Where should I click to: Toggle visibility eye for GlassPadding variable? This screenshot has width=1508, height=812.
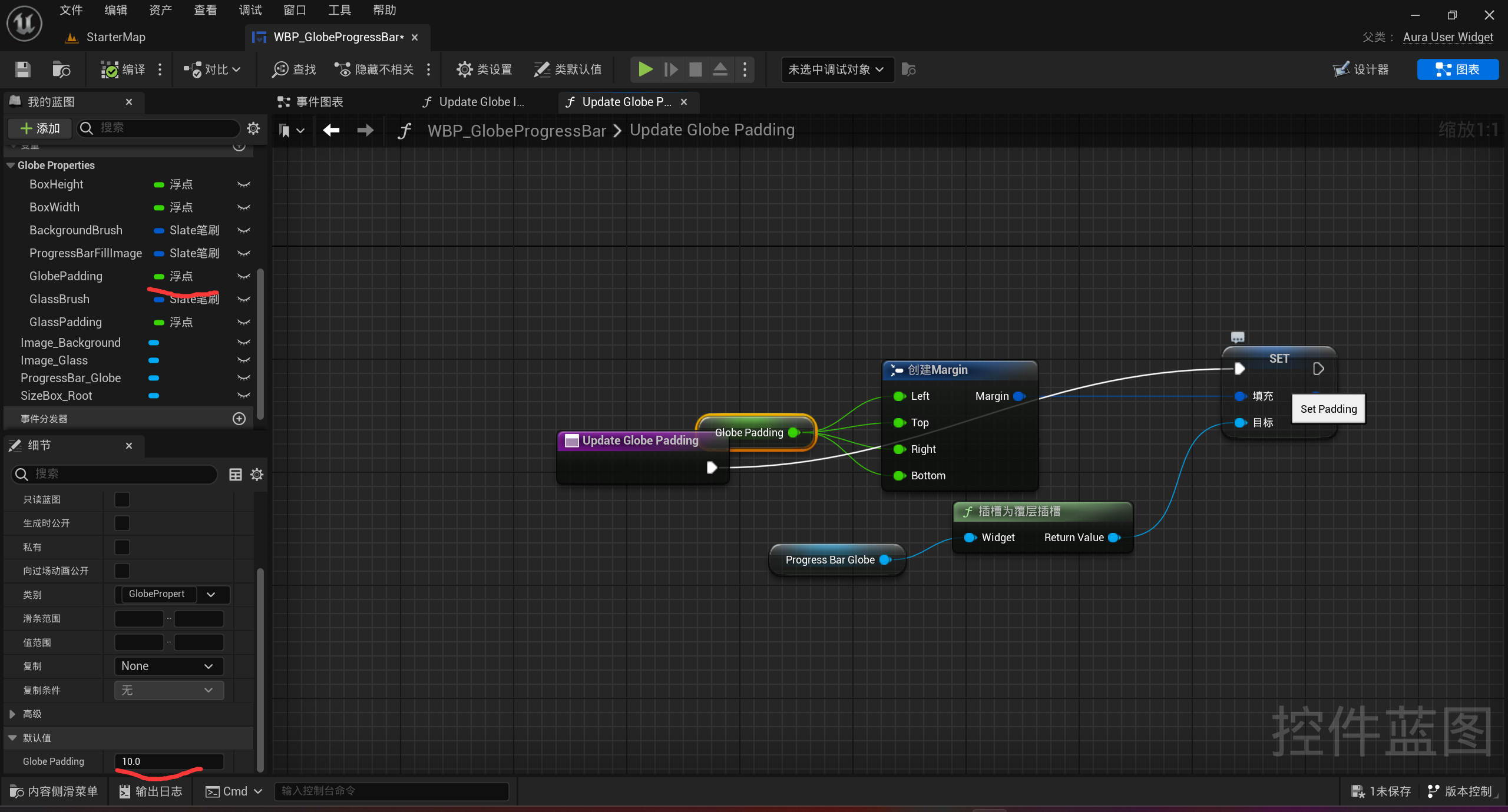243,322
